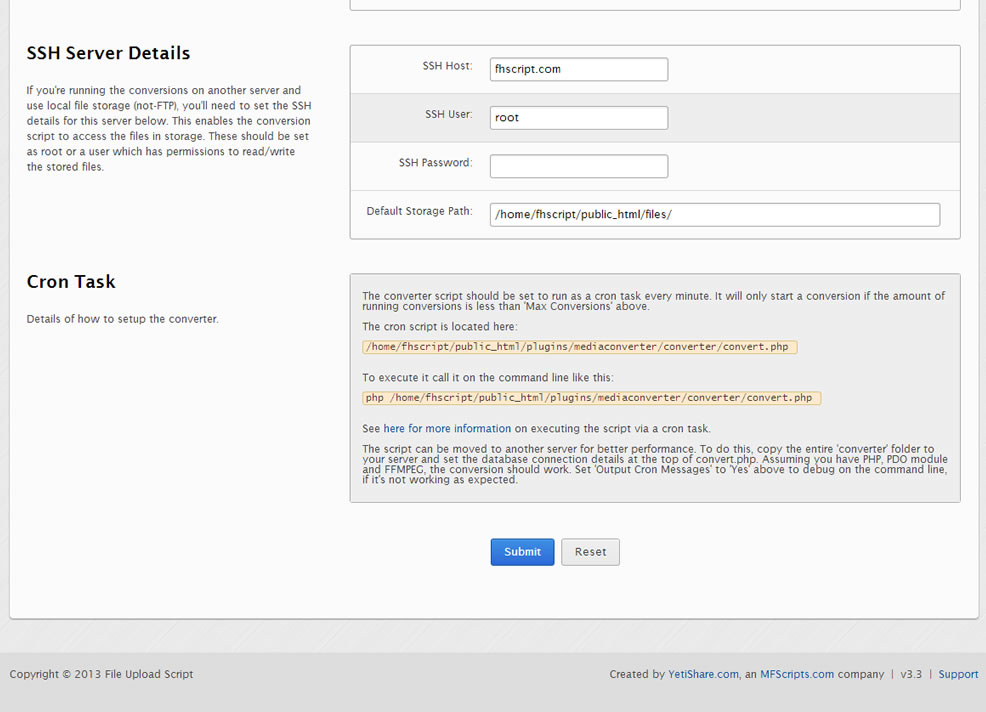Viewport: 986px width, 712px height.
Task: Open the Support link in footer
Action: [x=958, y=674]
